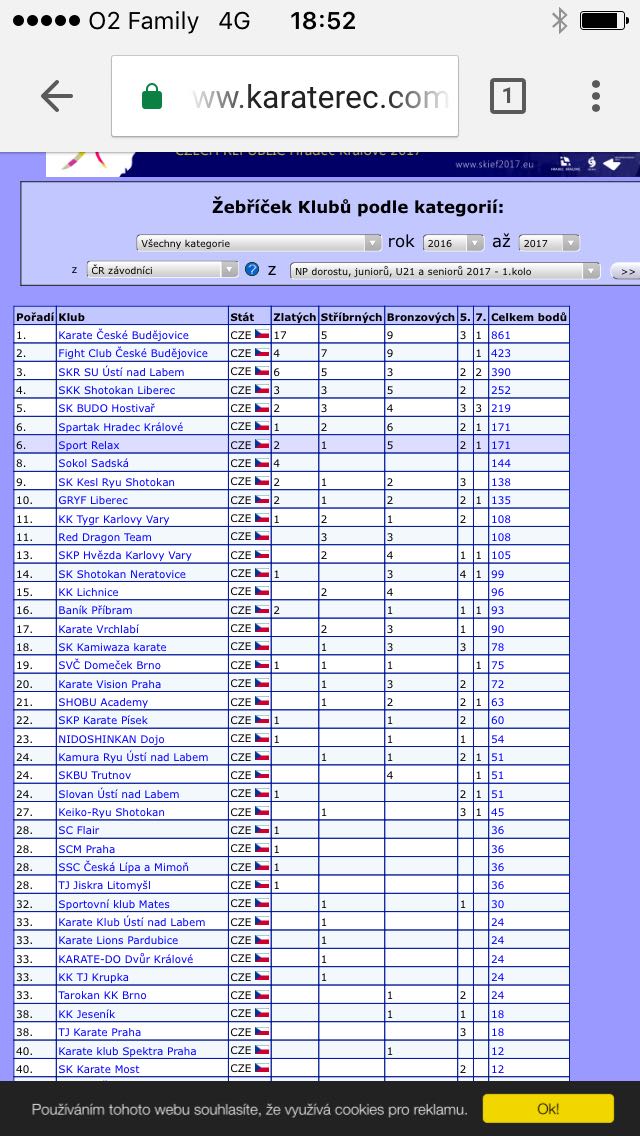Image resolution: width=640 pixels, height=1136 pixels.
Task: Open TJ Jiskra Litomyšl link
Action: pos(104,885)
